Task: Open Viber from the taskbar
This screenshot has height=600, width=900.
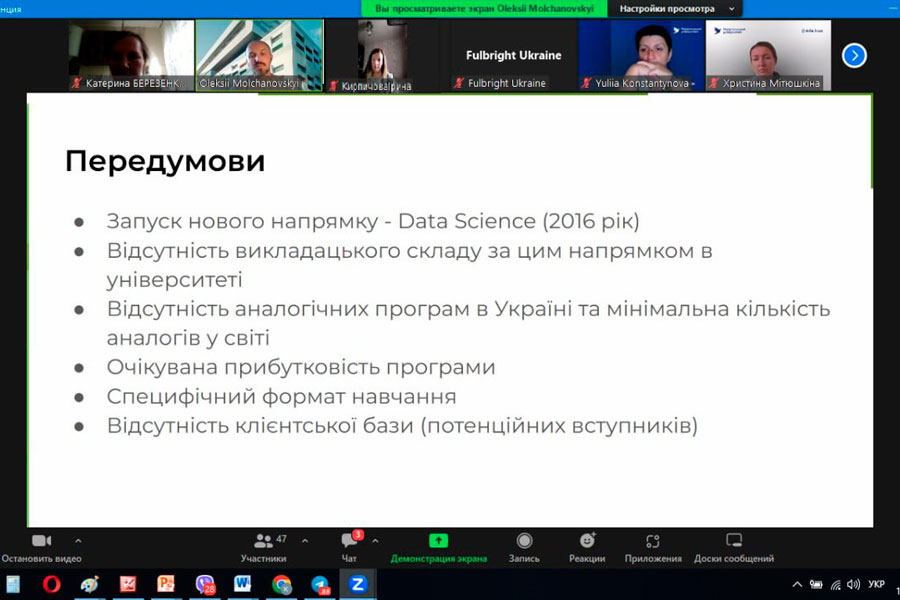Action: click(x=205, y=584)
